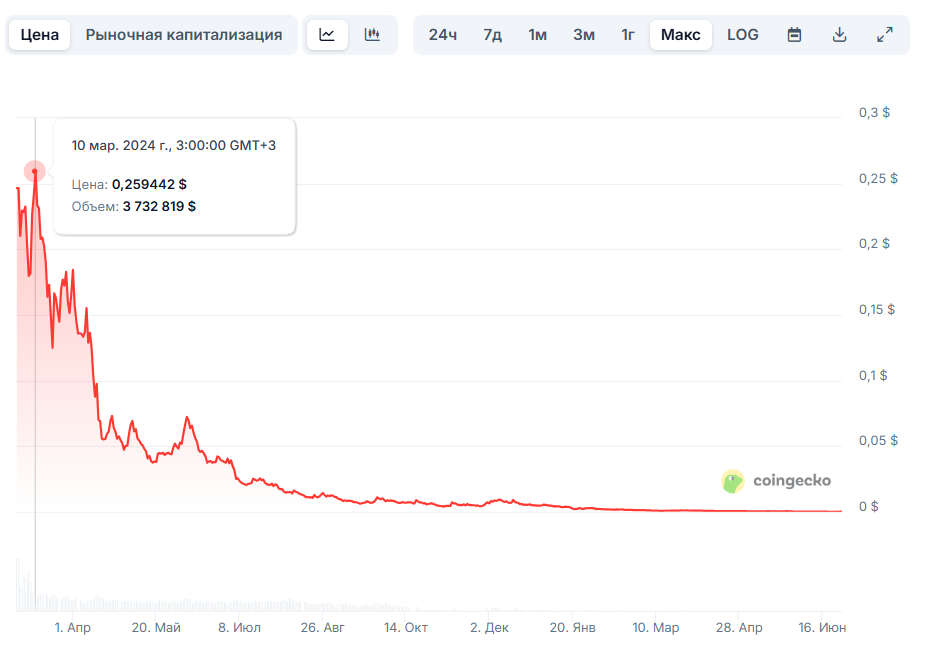The image size is (929, 646).
Task: Show the Макс full history range
Action: (x=680, y=35)
